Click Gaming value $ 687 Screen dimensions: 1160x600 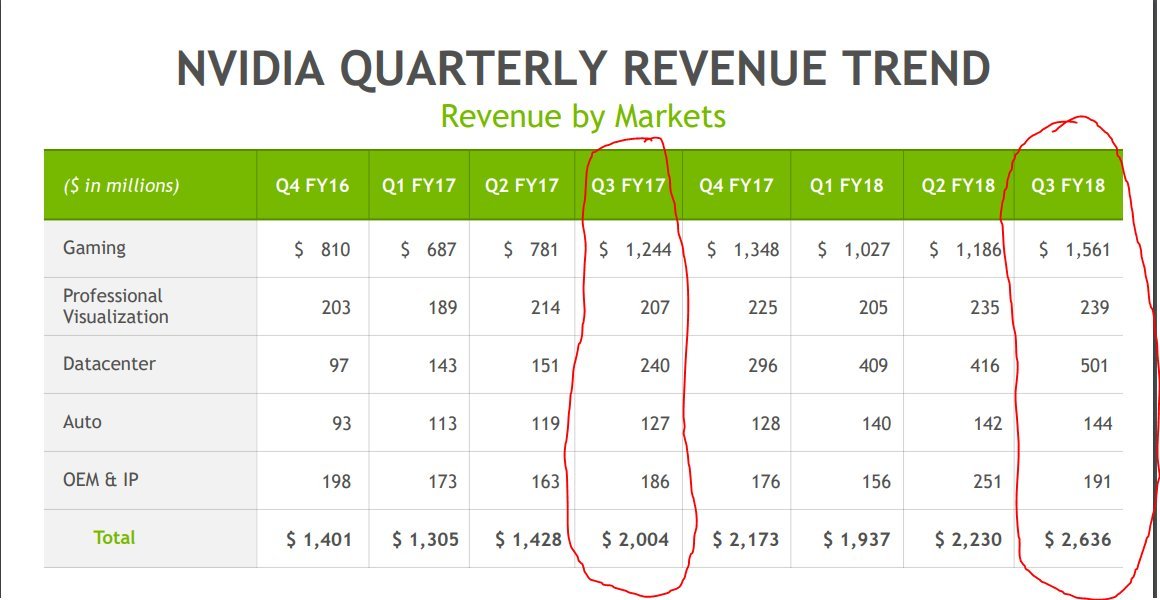coord(428,250)
